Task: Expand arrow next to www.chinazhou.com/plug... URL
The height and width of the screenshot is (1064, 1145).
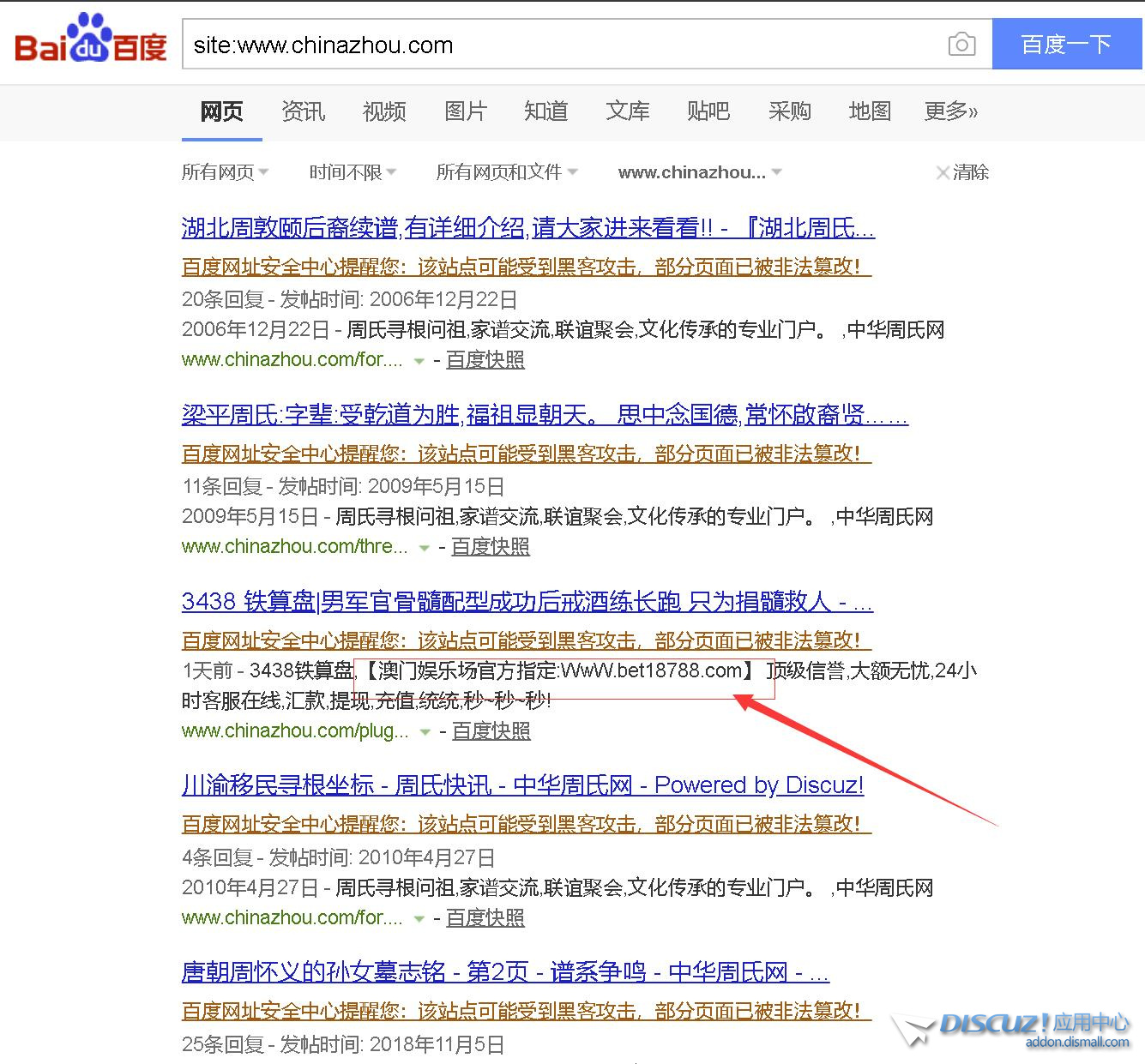Action: [x=425, y=732]
